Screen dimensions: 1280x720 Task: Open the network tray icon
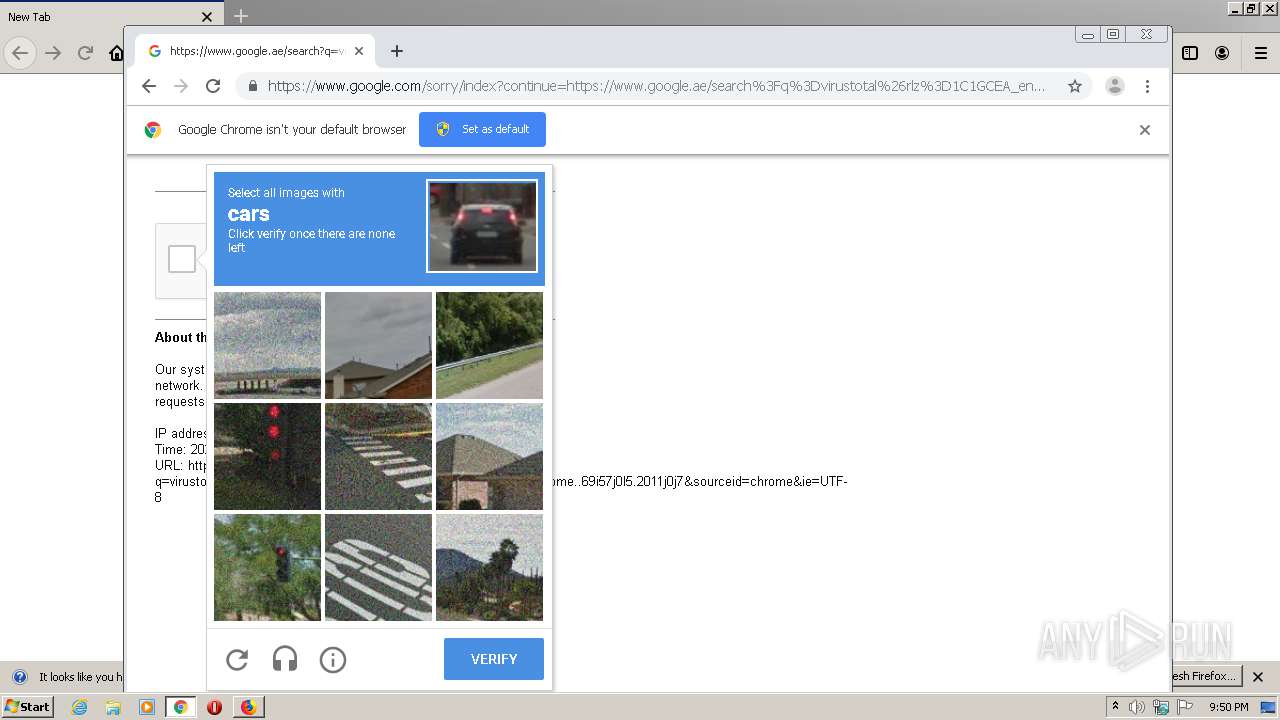1161,707
